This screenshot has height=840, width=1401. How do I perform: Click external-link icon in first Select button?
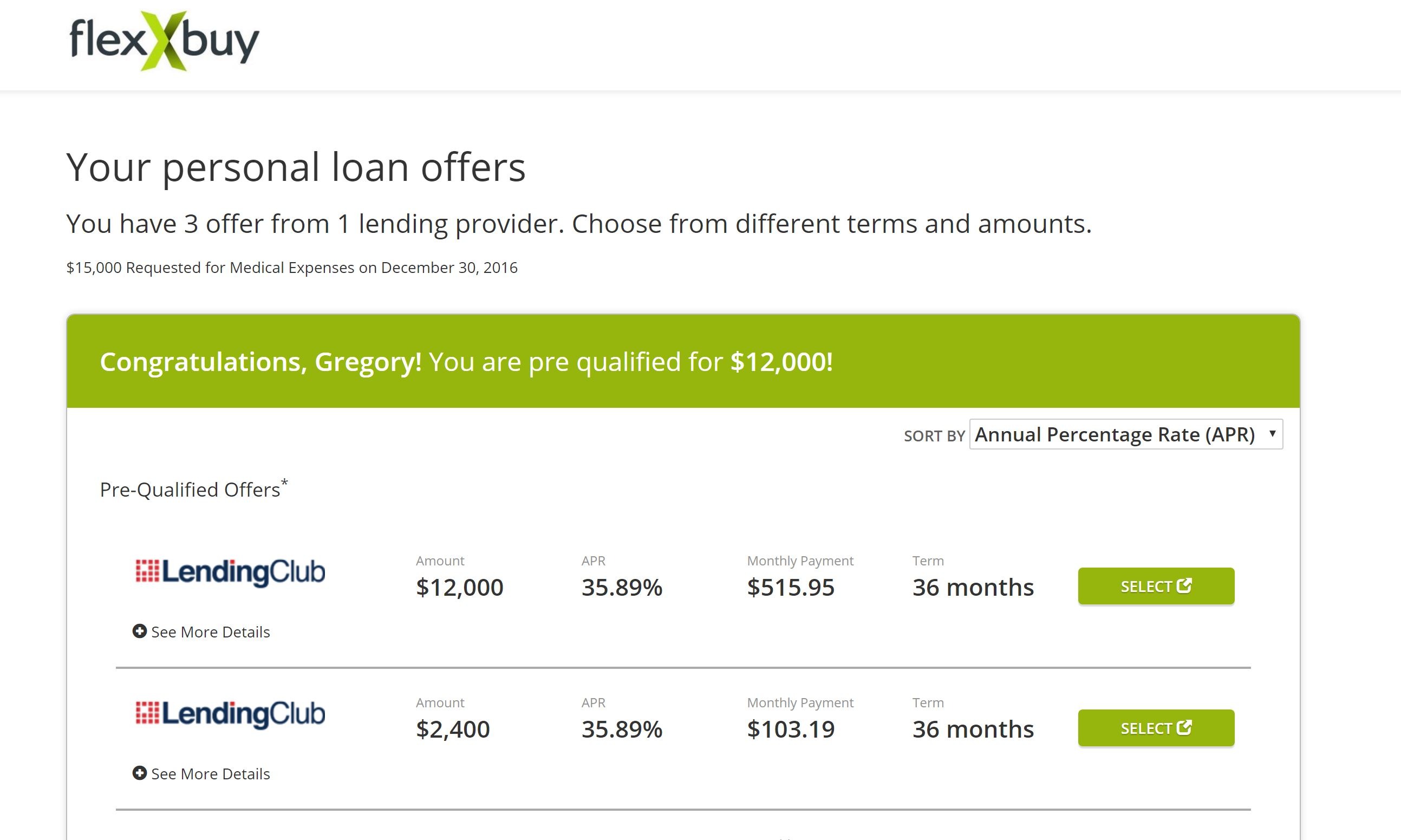click(x=1184, y=585)
